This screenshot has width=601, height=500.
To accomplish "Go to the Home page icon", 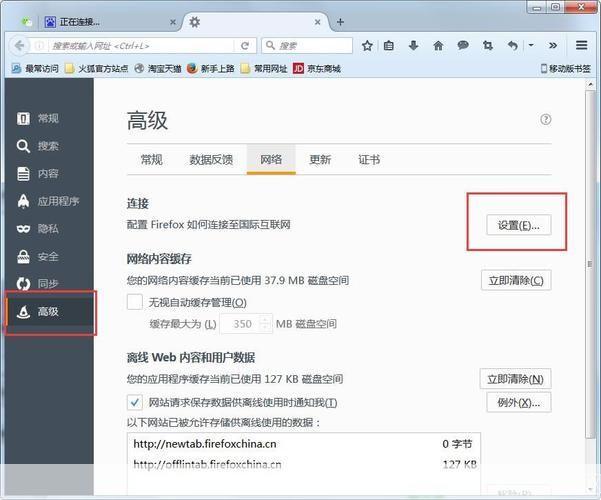I will (438, 46).
